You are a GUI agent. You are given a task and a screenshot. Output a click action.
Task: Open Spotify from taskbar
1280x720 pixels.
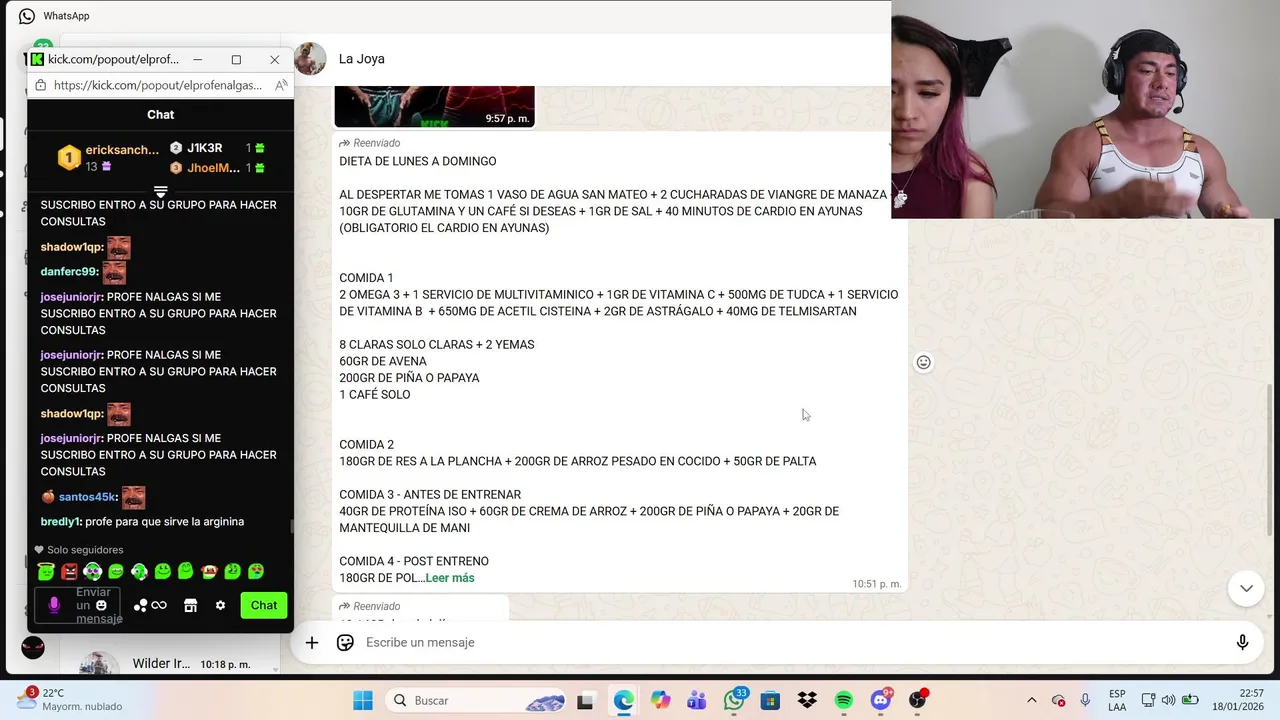[x=844, y=701]
